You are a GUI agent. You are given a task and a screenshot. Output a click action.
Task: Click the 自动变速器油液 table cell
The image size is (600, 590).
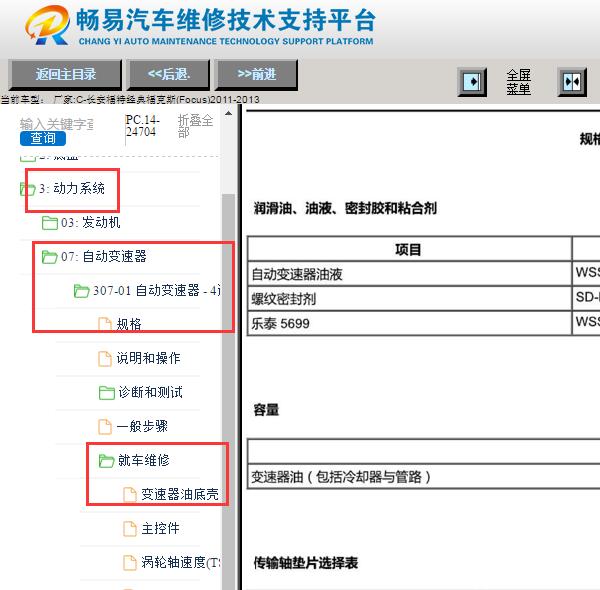409,274
